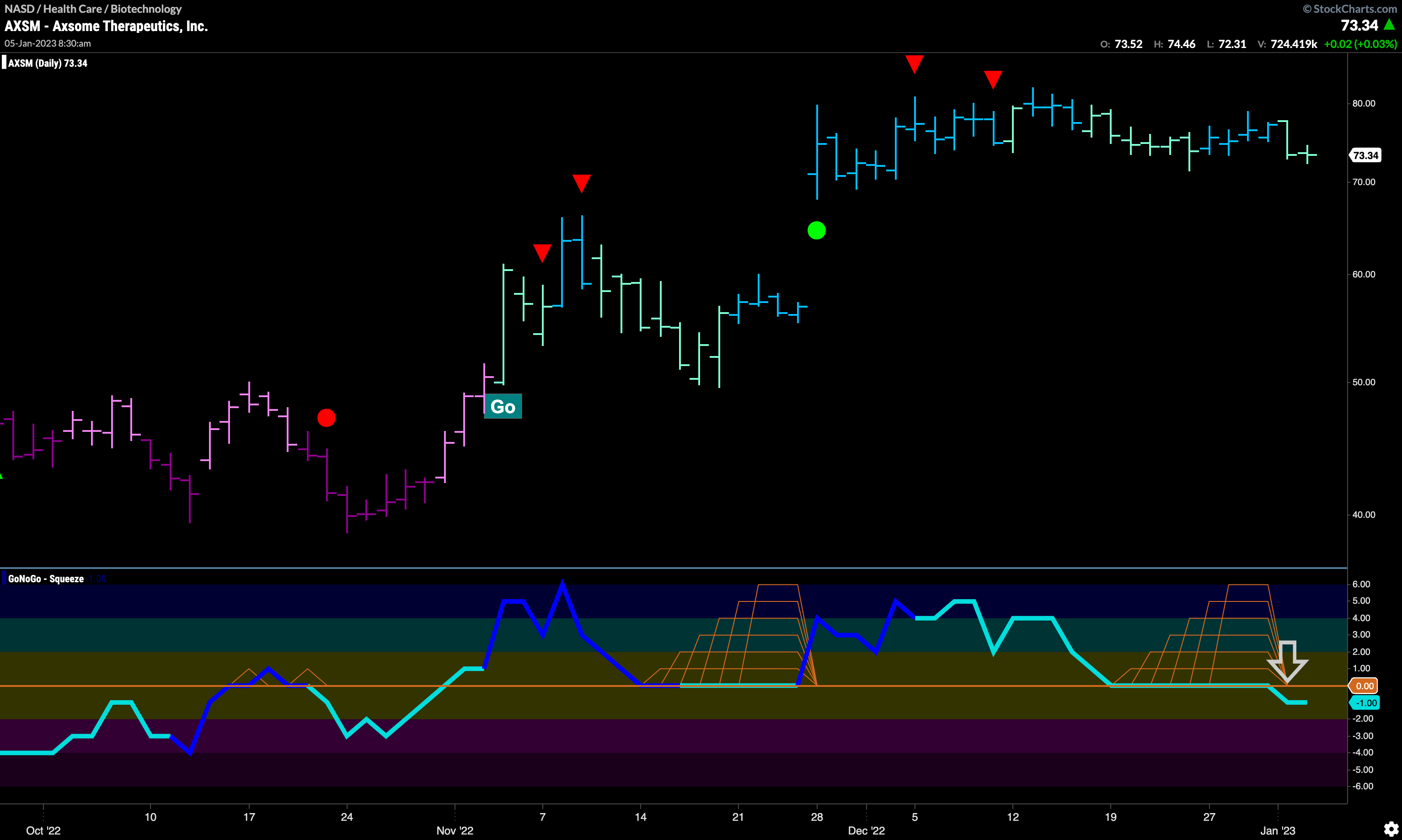Click the +0.02 (+0.03%) change text
Image resolution: width=1402 pixels, height=840 pixels.
point(1360,44)
